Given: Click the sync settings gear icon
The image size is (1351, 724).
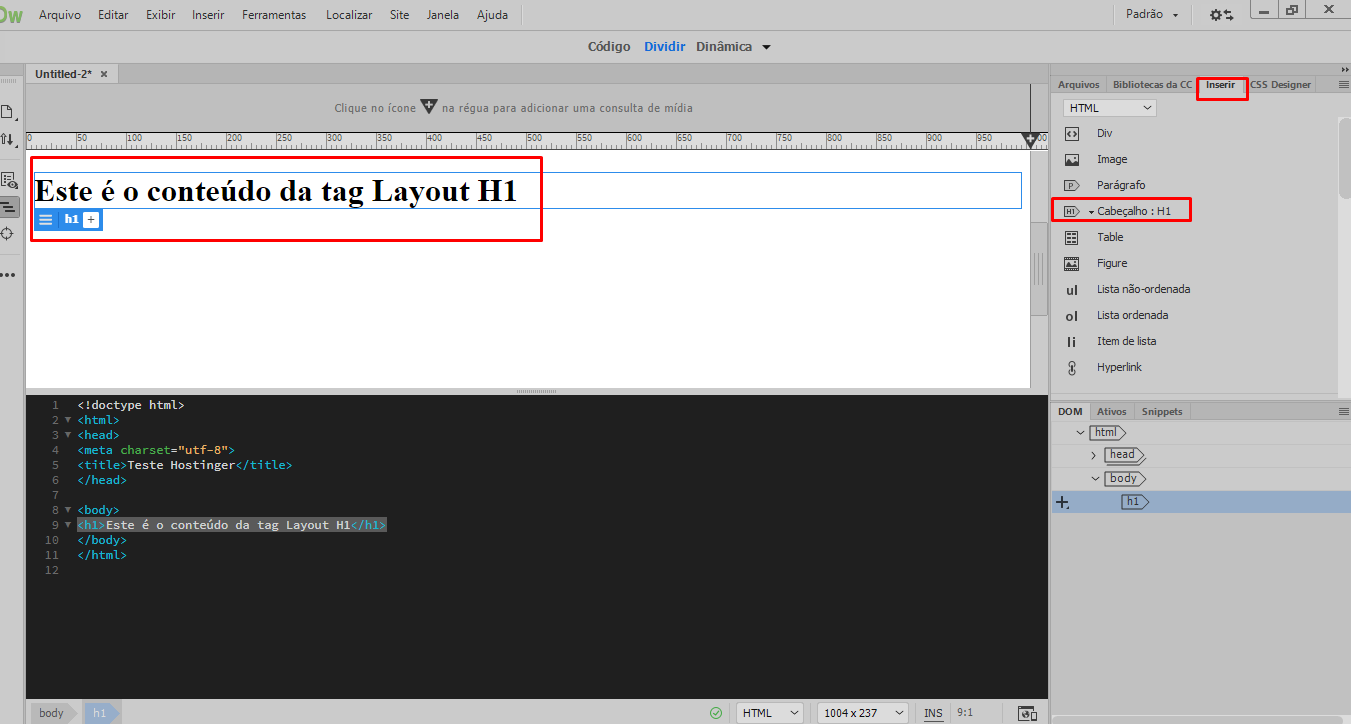Looking at the screenshot, I should [1221, 15].
